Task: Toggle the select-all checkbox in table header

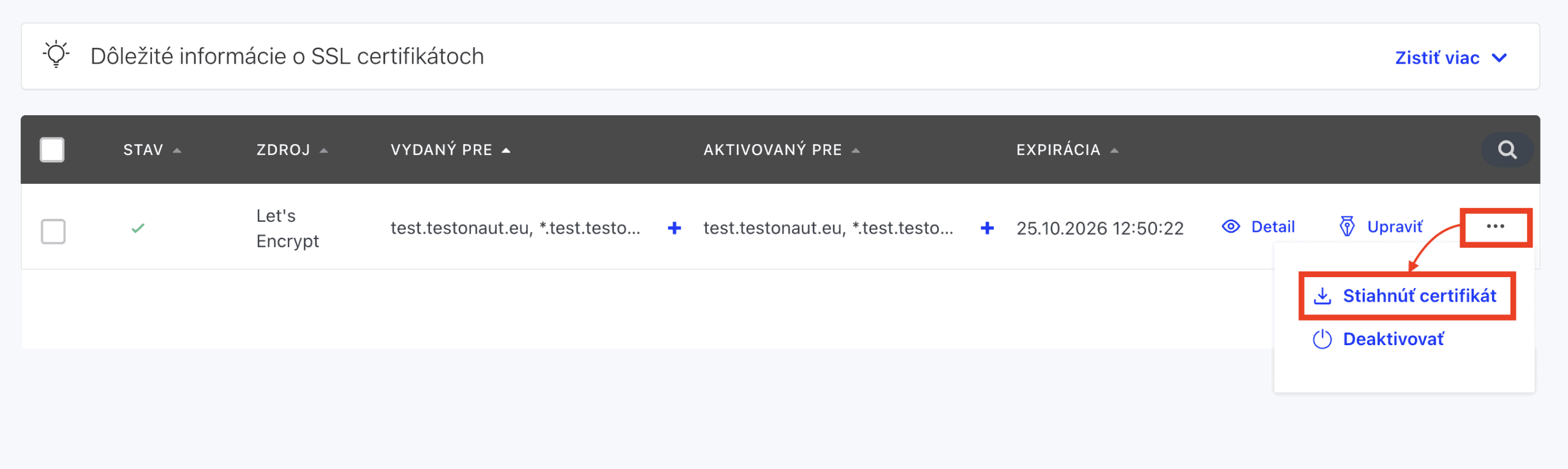Action: (x=52, y=150)
